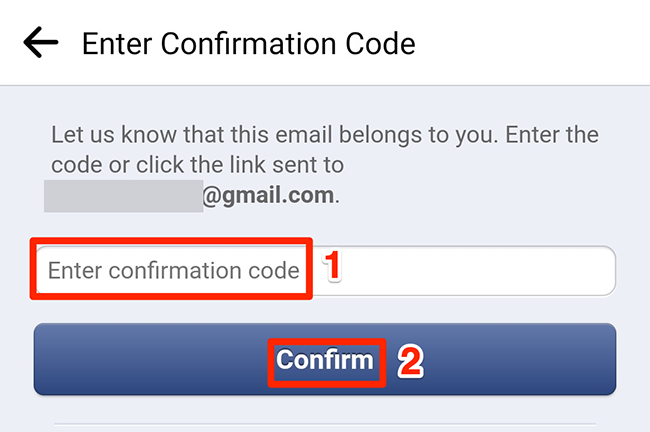Click the @gmail.com address text
This screenshot has width=650, height=432.
(x=268, y=196)
